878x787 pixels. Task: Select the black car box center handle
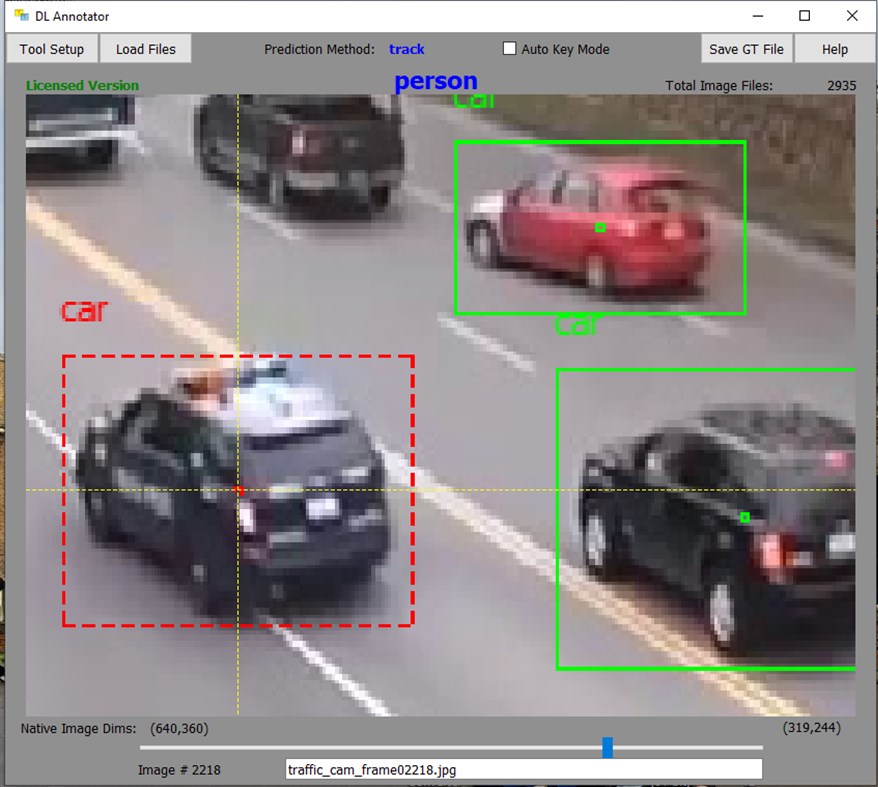[x=745, y=517]
